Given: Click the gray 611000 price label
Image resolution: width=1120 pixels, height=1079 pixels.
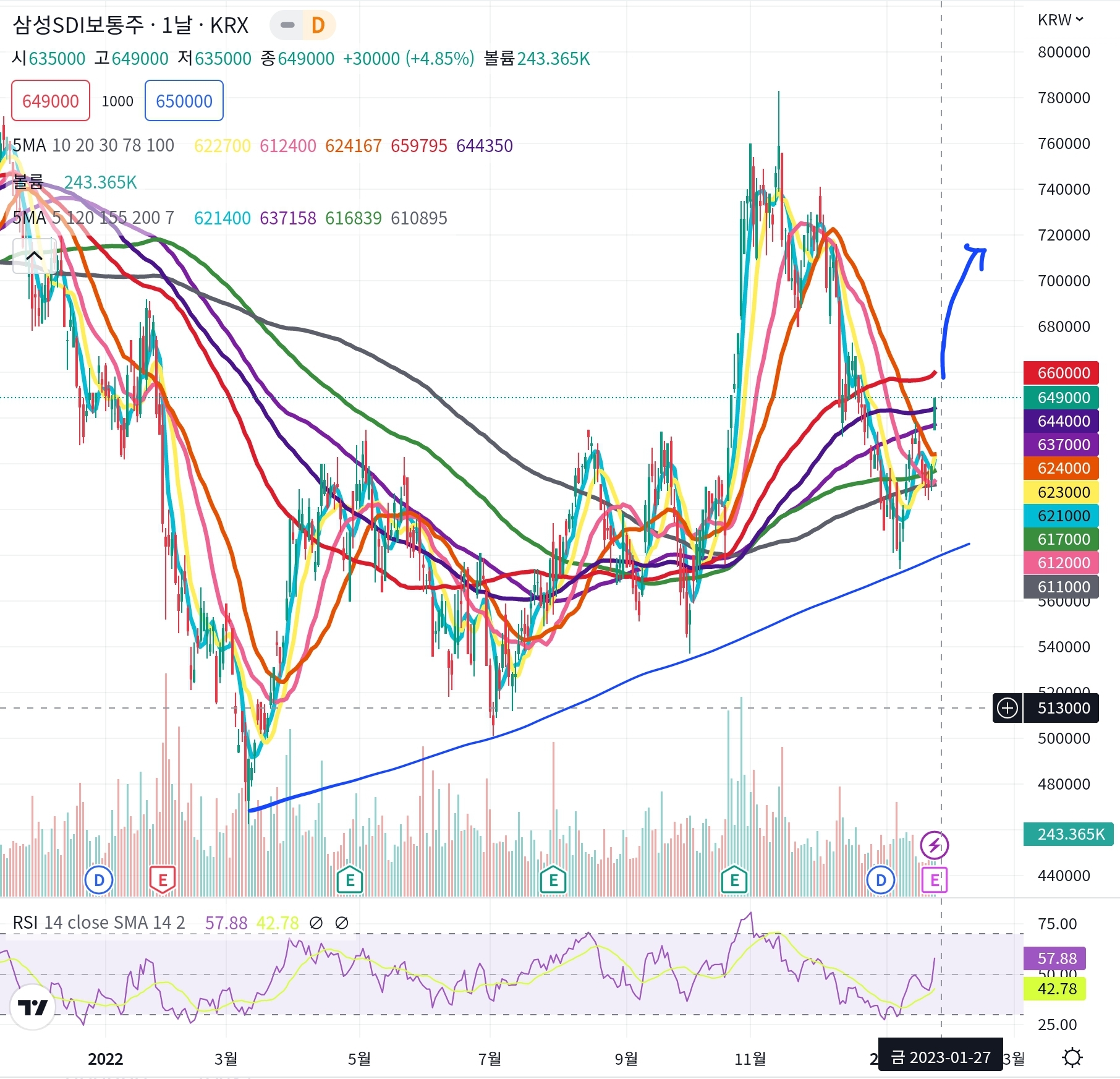Looking at the screenshot, I should click(1061, 587).
